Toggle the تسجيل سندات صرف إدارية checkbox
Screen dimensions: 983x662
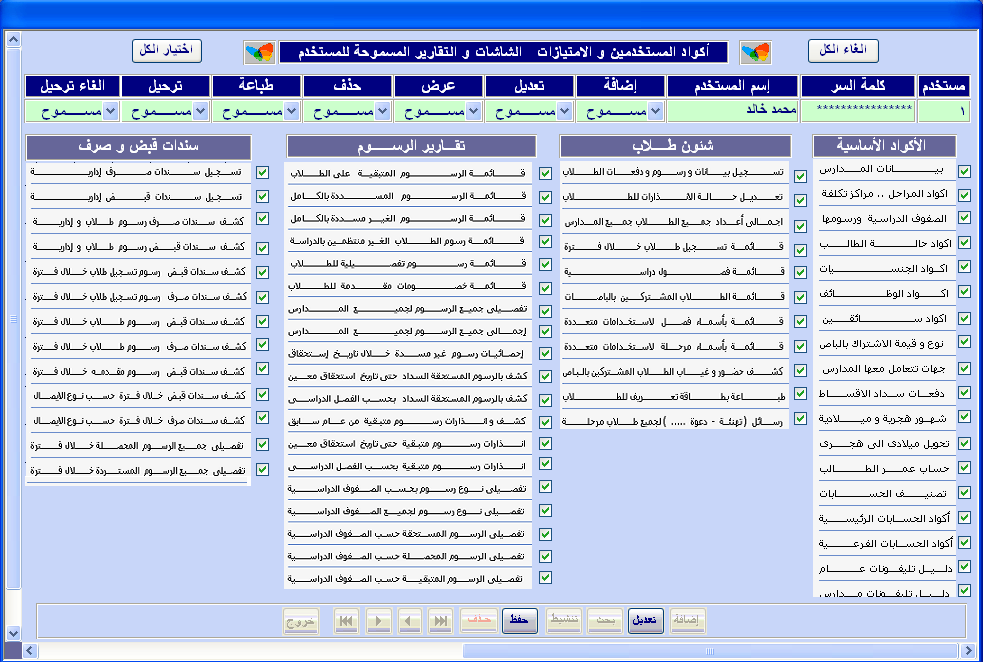[x=262, y=172]
